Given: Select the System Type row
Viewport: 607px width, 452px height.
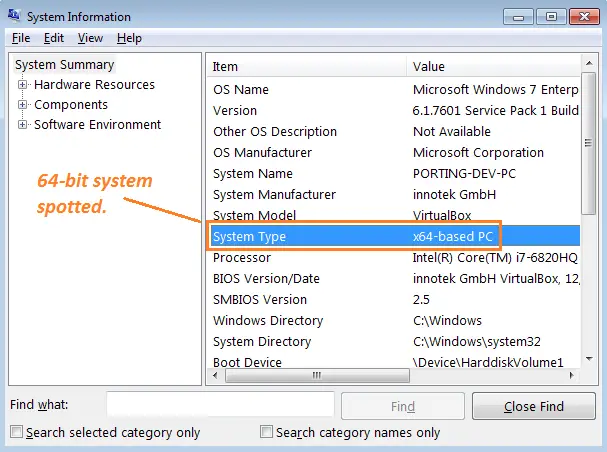Looking at the screenshot, I should (393, 236).
